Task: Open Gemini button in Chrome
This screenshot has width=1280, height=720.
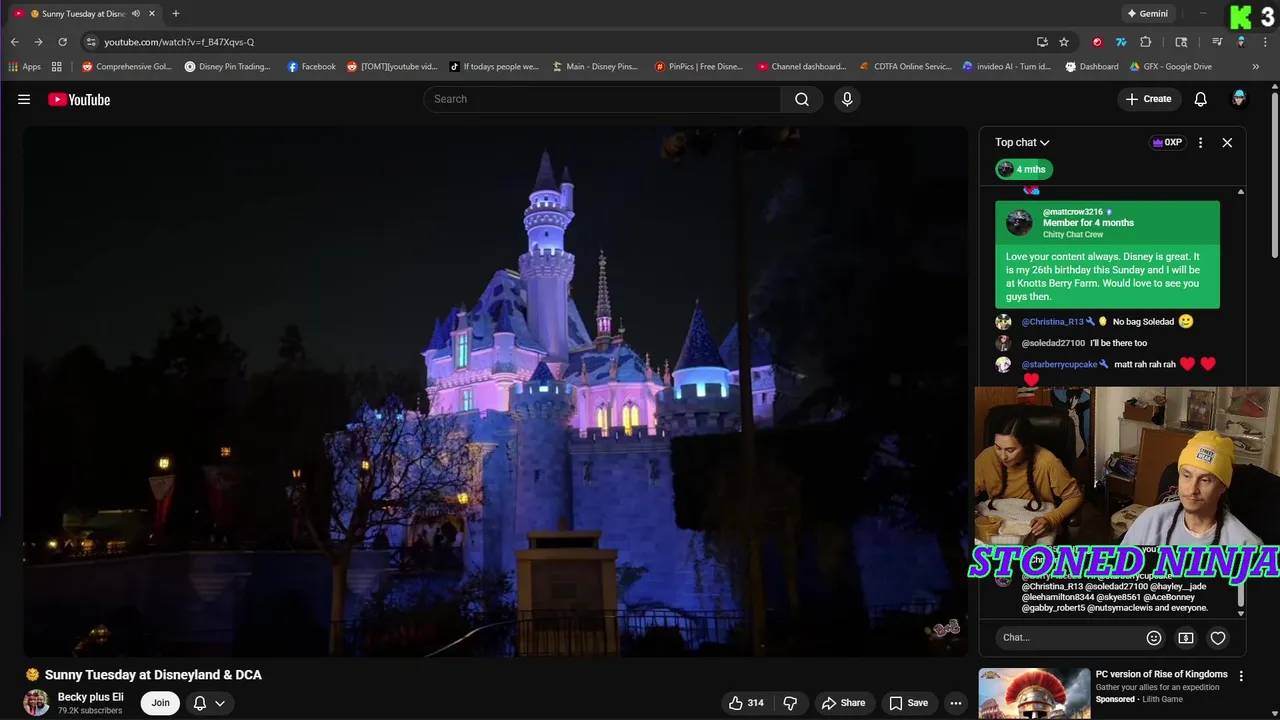Action: point(1147,14)
